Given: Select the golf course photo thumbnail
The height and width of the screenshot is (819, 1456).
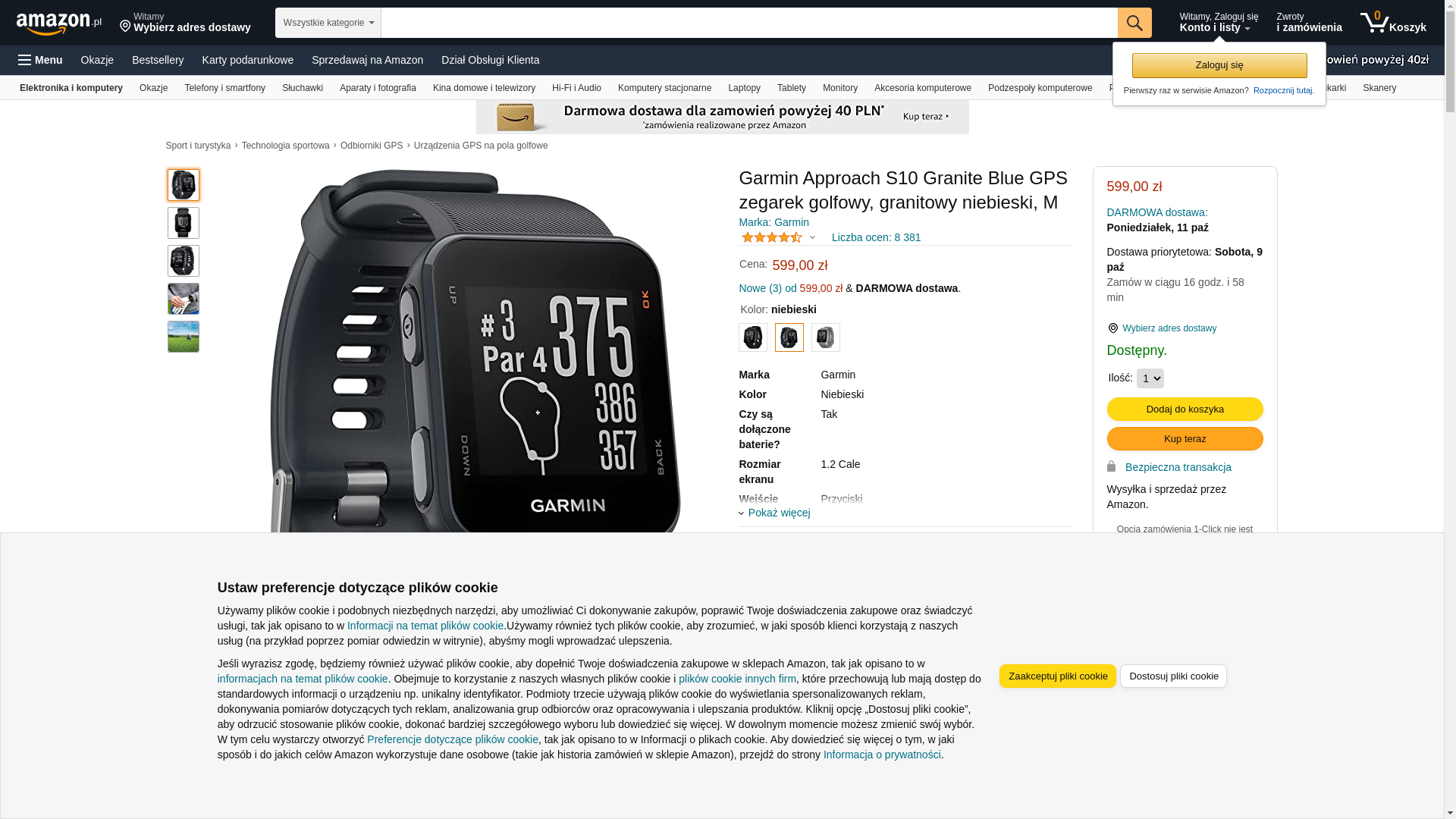Looking at the screenshot, I should pos(184,337).
